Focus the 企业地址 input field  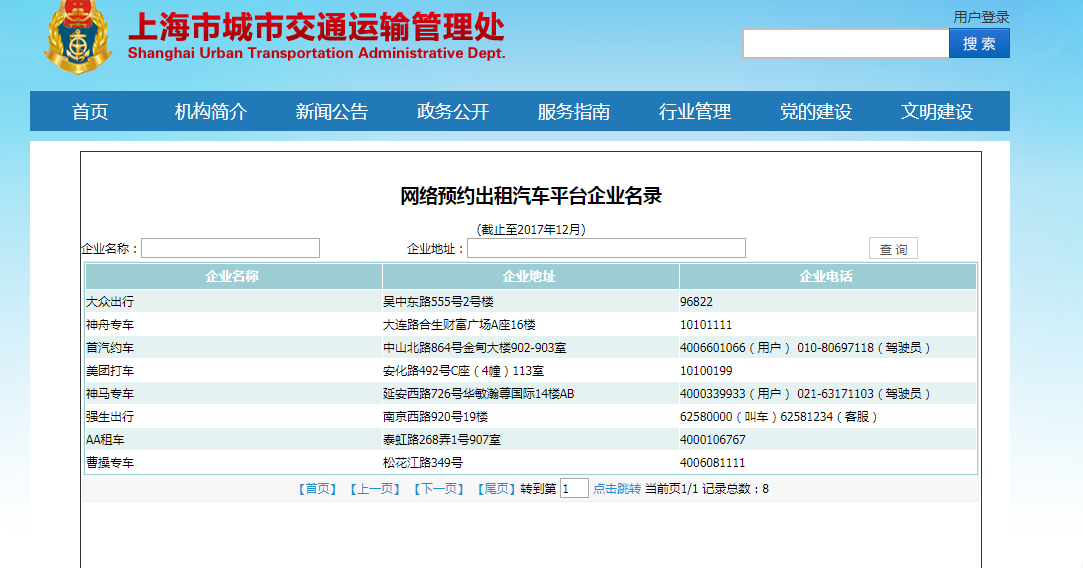coord(606,248)
